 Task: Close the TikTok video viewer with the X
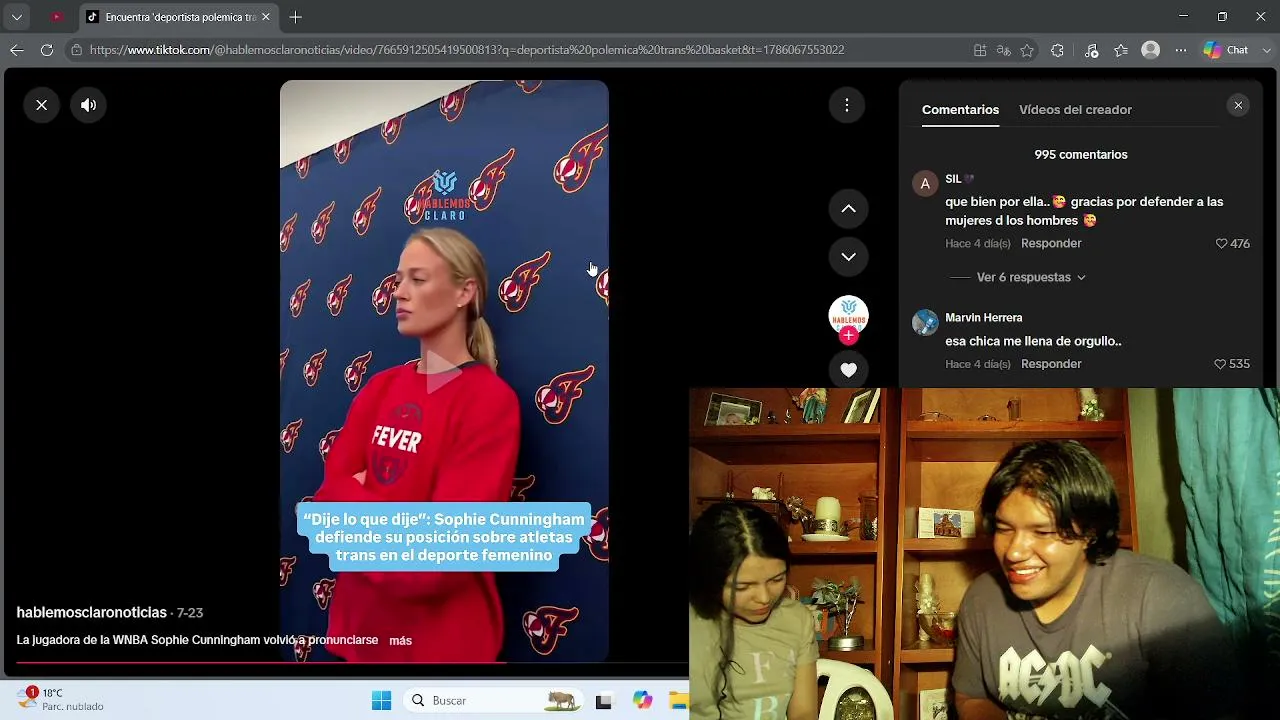(x=42, y=105)
